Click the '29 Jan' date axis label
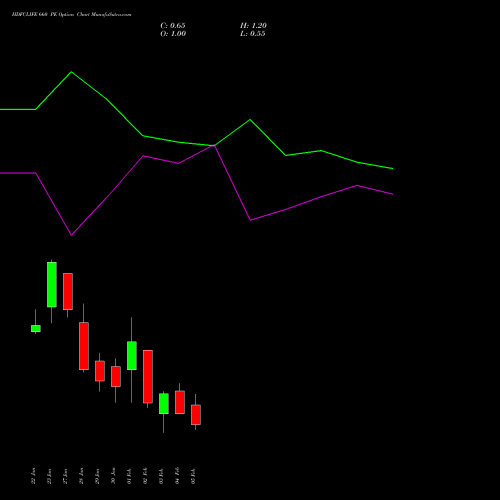Viewport: 500px width, 500px height. (97, 476)
